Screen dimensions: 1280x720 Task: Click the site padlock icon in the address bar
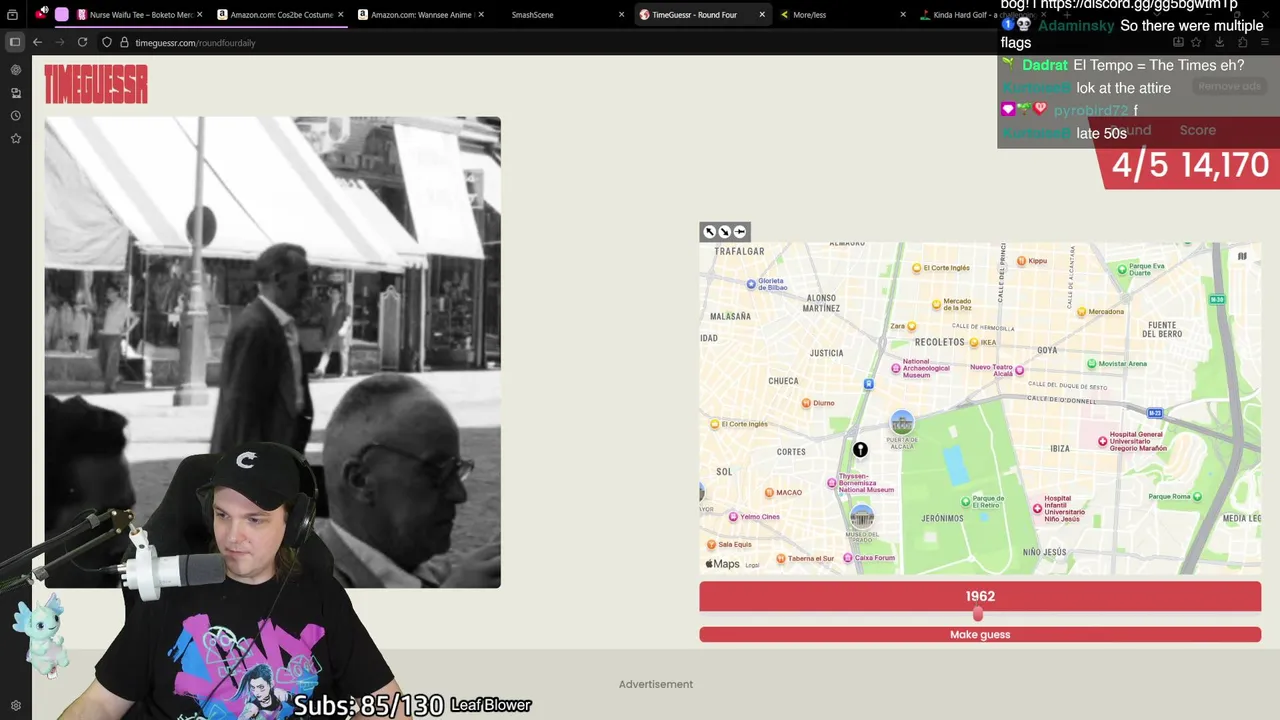124,43
